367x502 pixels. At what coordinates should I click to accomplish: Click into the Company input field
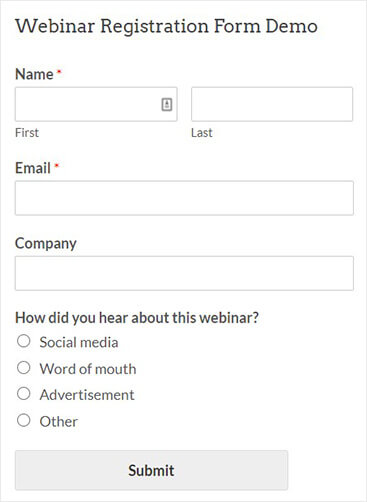[184, 273]
